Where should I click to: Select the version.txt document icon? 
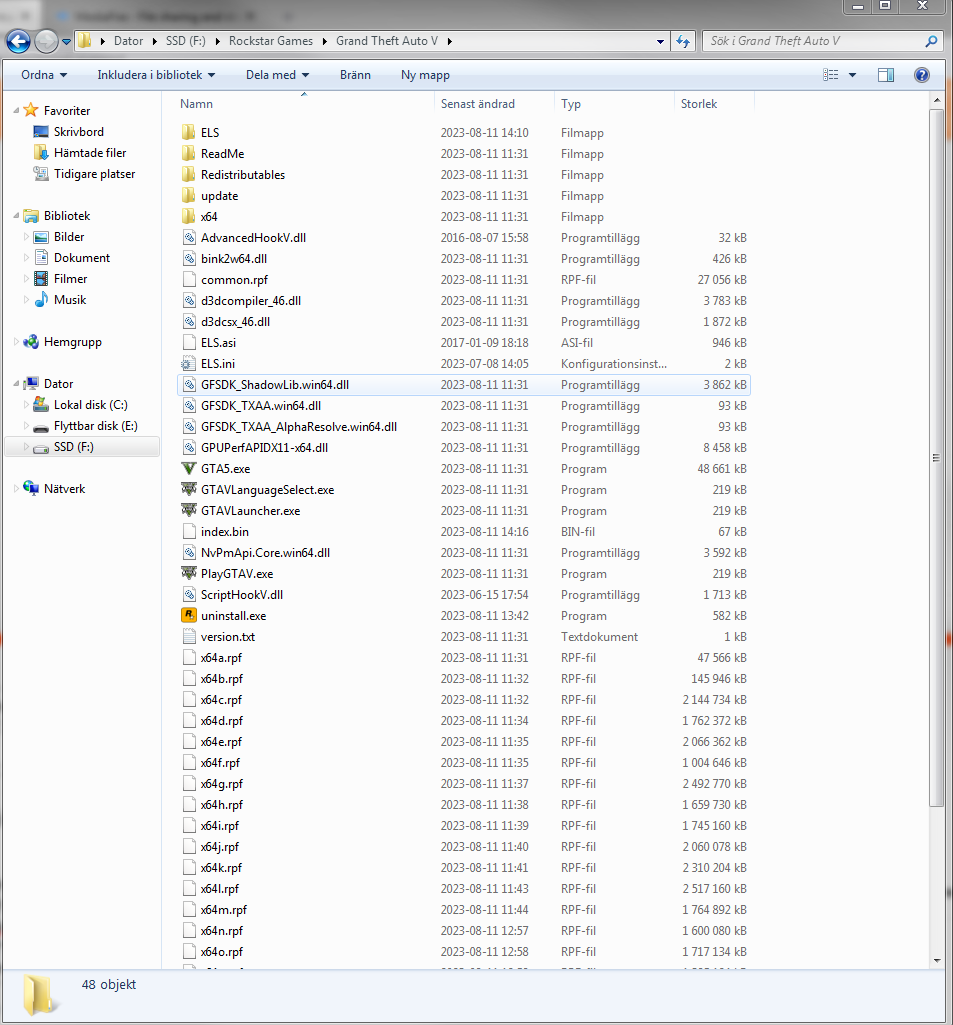click(x=189, y=636)
